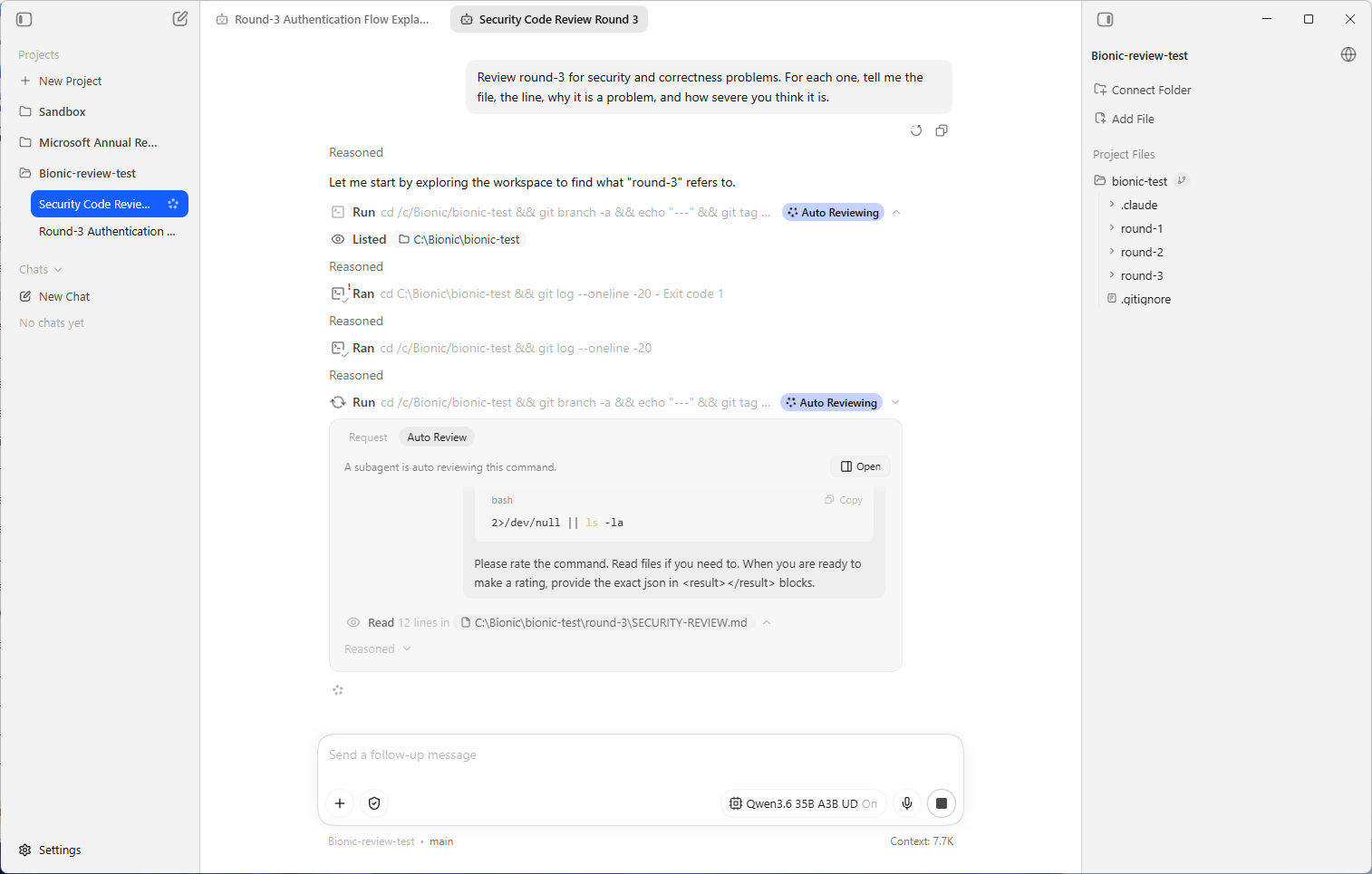The height and width of the screenshot is (874, 1372).
Task: Toggle the Qwen3.6 35B A3B model selector
Action: [803, 803]
